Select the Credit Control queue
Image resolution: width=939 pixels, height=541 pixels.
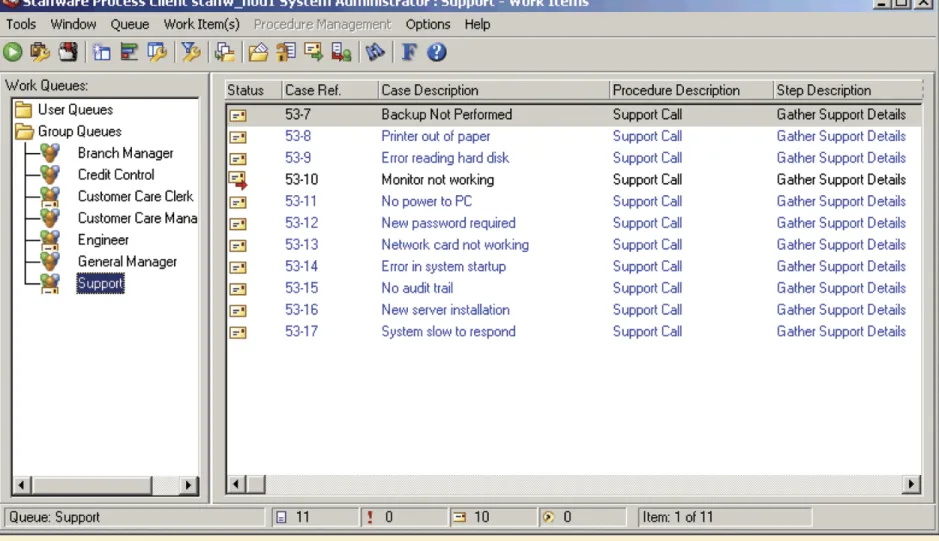coord(116,175)
